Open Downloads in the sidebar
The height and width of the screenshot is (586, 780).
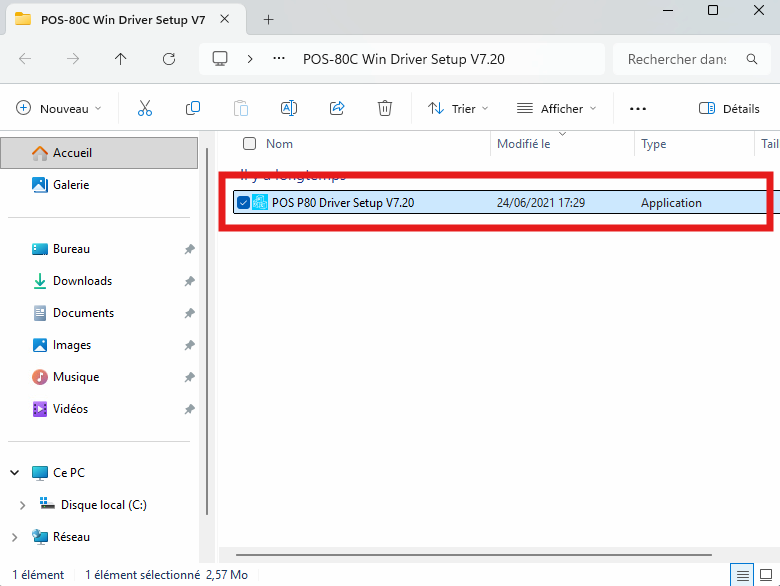pos(82,281)
